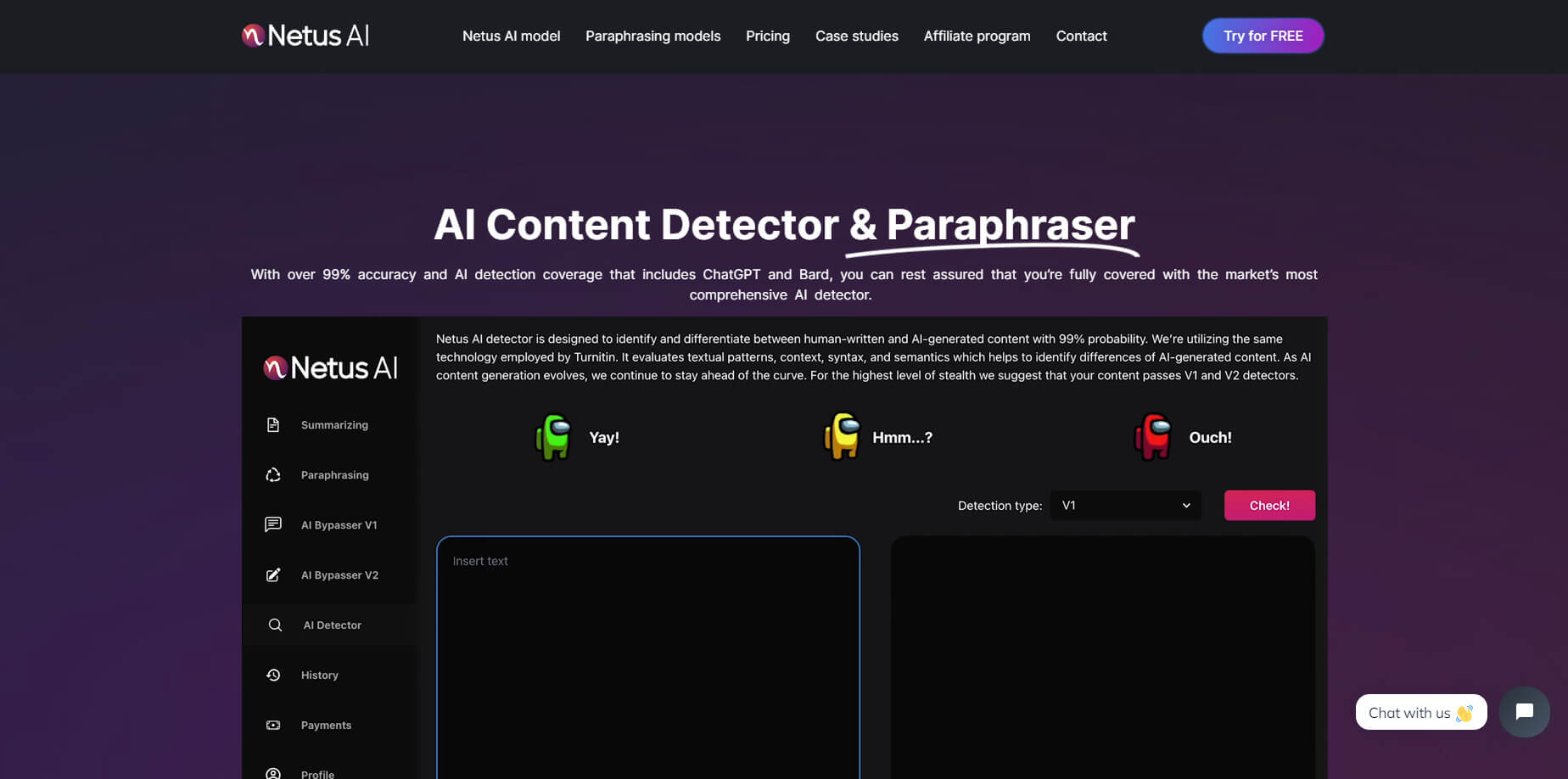Click the Profile user icon
The width and height of the screenshot is (1568, 779).
point(273,773)
